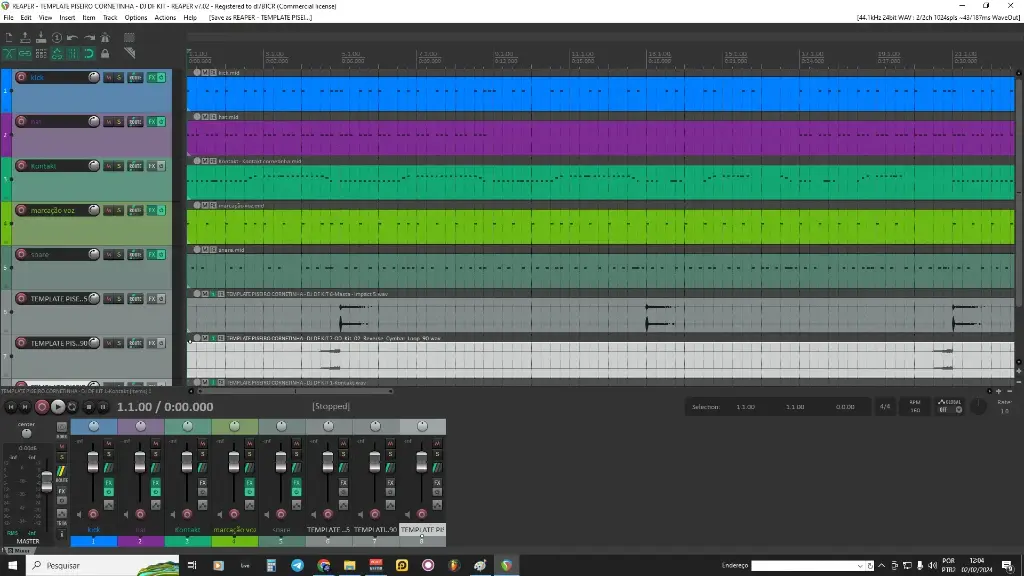Viewport: 1024px width, 576px height.
Task: Click the BPM tempo field
Action: click(x=915, y=406)
